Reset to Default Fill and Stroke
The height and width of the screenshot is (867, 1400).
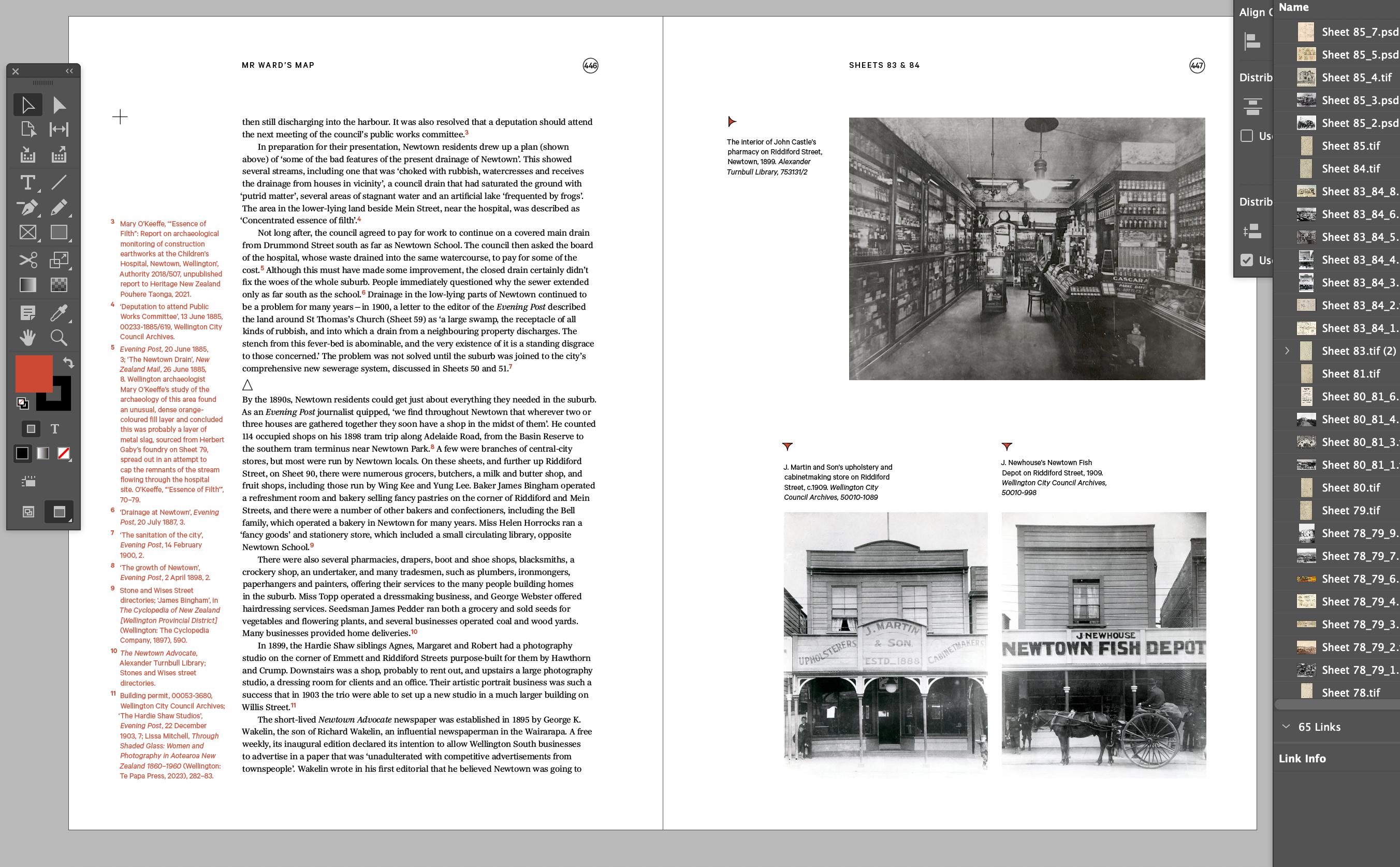[x=22, y=403]
